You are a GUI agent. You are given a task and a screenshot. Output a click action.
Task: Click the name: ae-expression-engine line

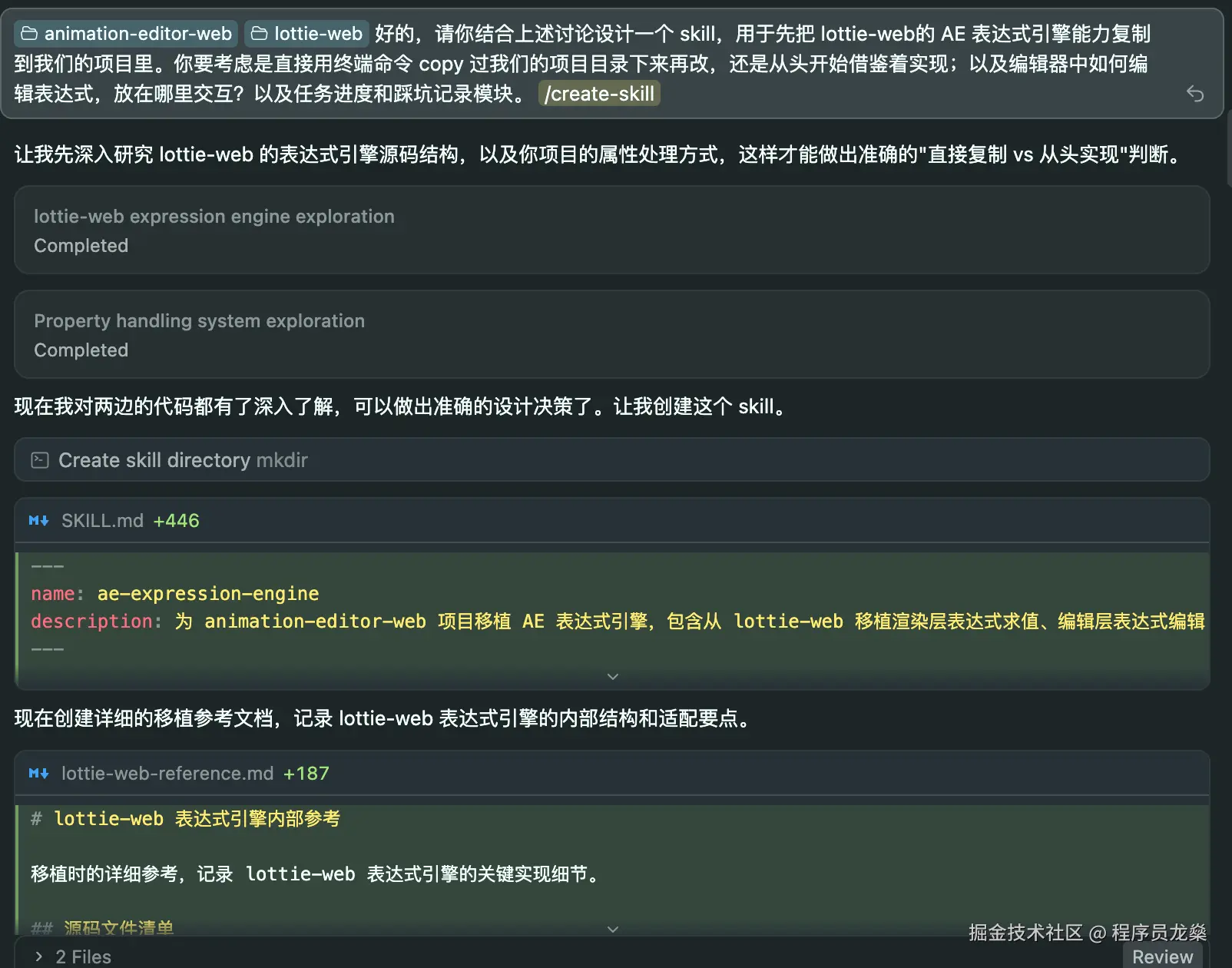pos(174,594)
